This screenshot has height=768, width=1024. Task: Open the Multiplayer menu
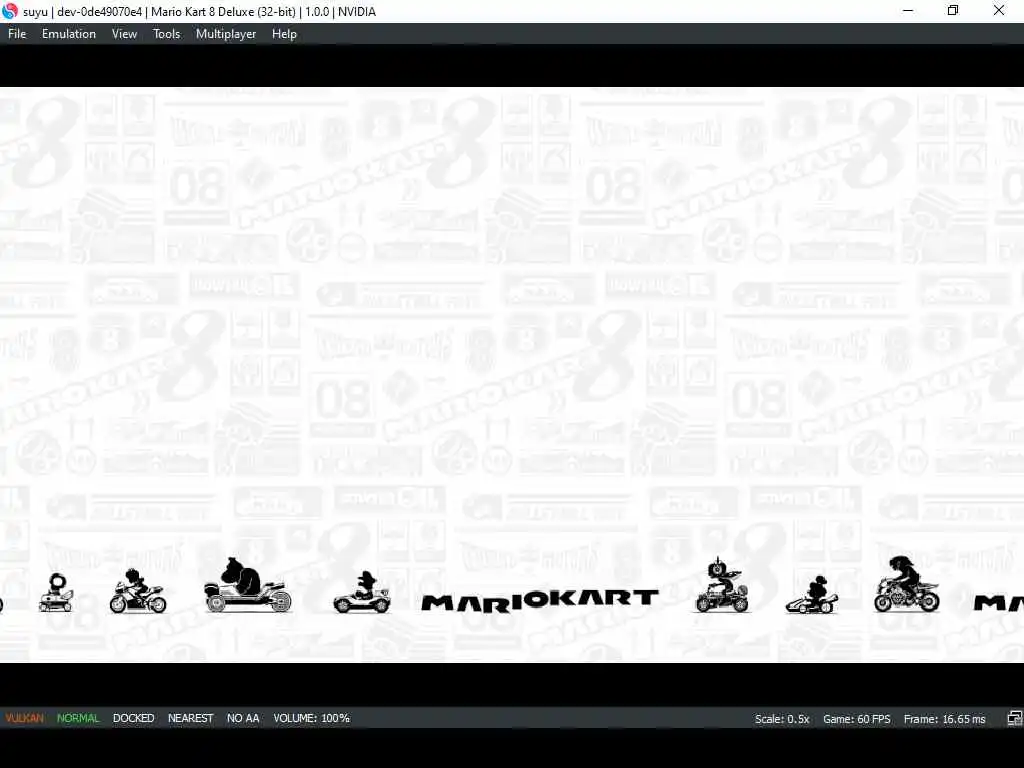[x=226, y=34]
